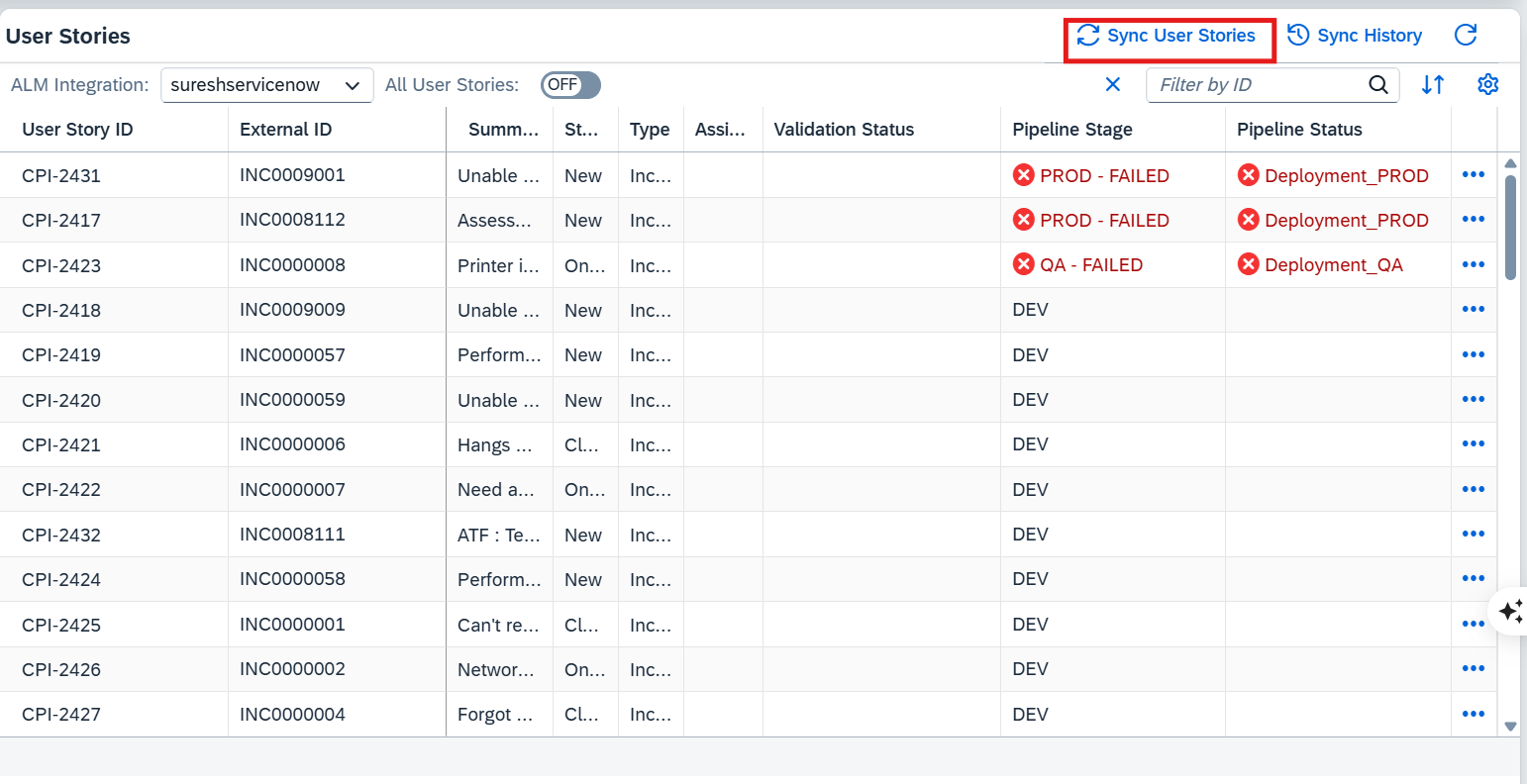Image resolution: width=1527 pixels, height=784 pixels.
Task: Open the three-dot menu for CPI-2423
Action: [x=1473, y=265]
